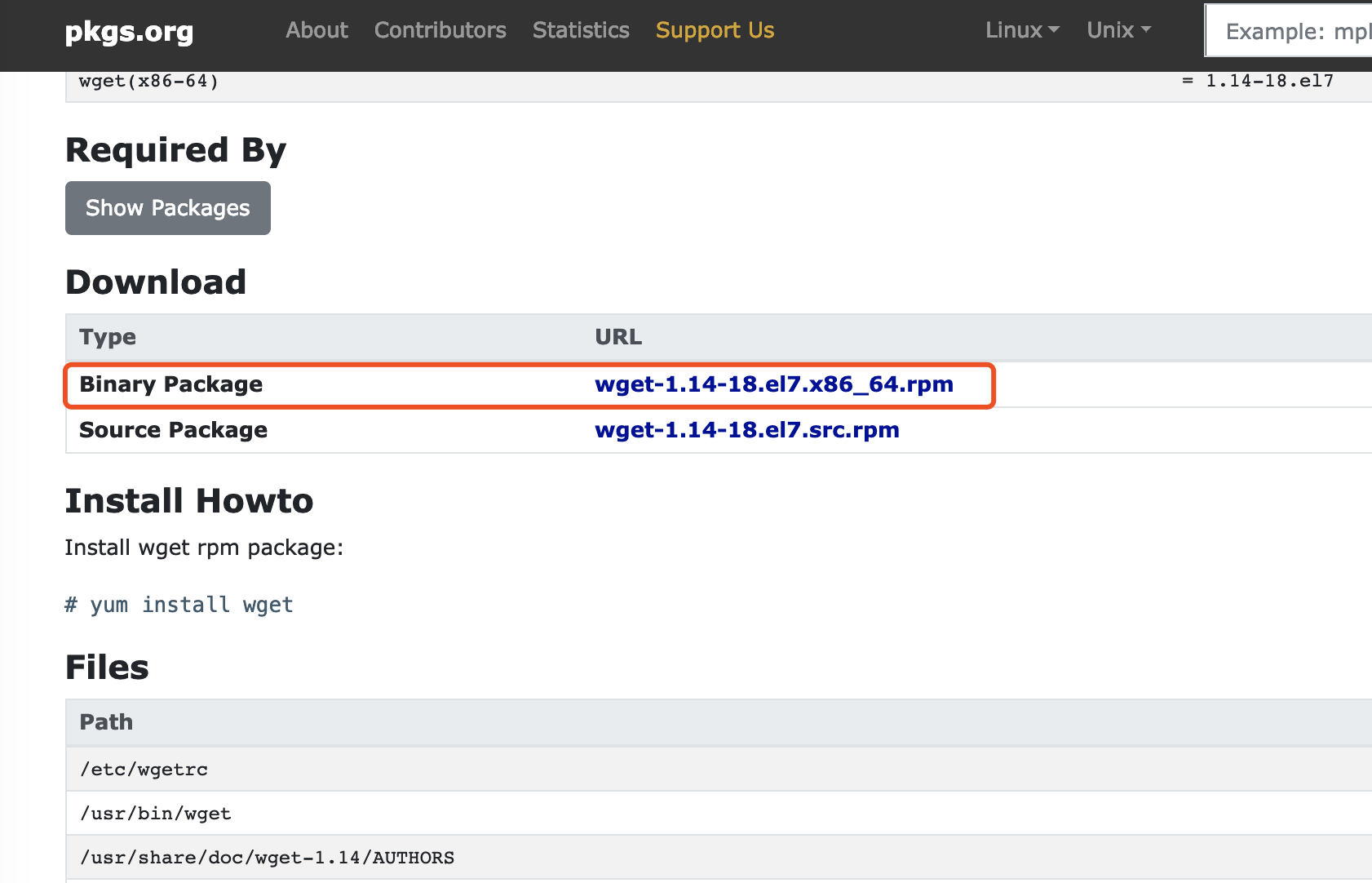Click the URL column header
This screenshot has height=883, width=1372.
(x=618, y=337)
